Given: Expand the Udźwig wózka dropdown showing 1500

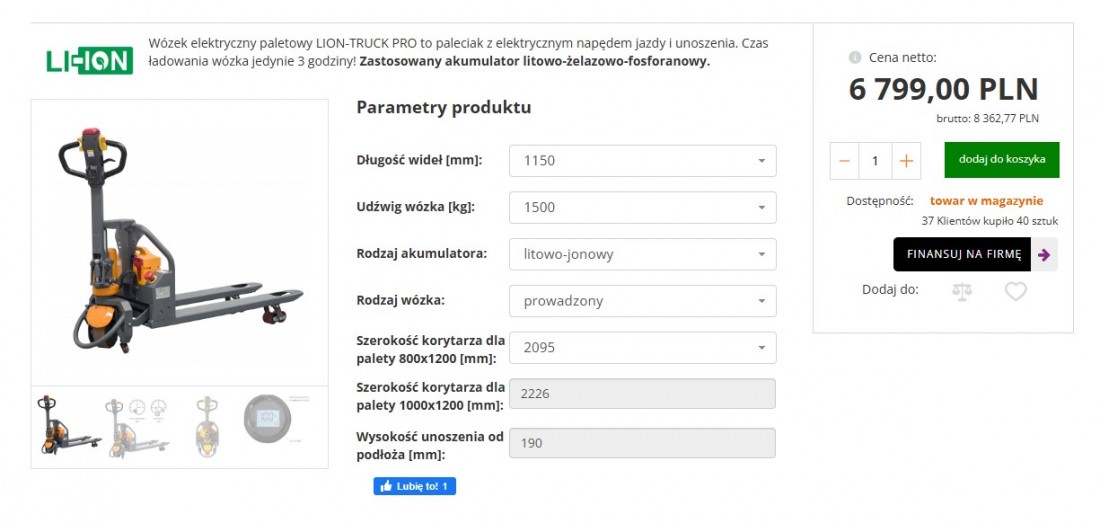Looking at the screenshot, I should point(643,208).
